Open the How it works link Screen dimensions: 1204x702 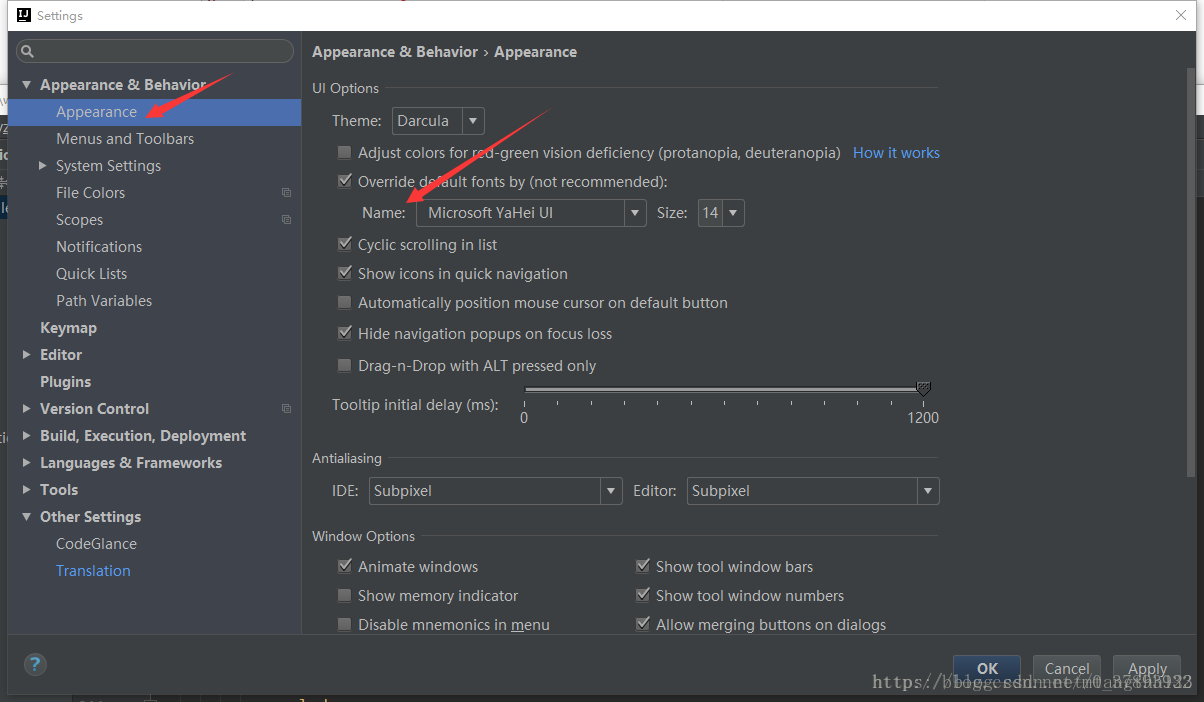pos(896,153)
